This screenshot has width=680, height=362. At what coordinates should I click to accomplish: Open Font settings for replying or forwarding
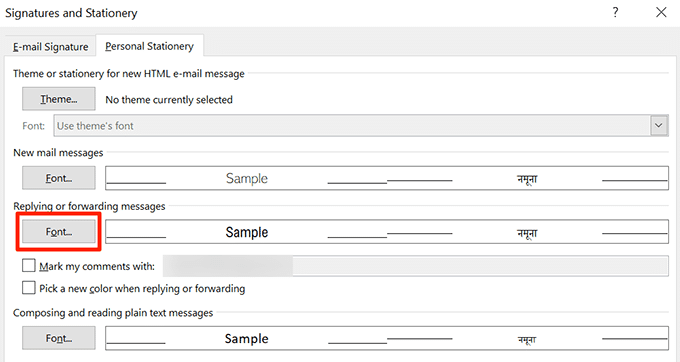tap(59, 232)
